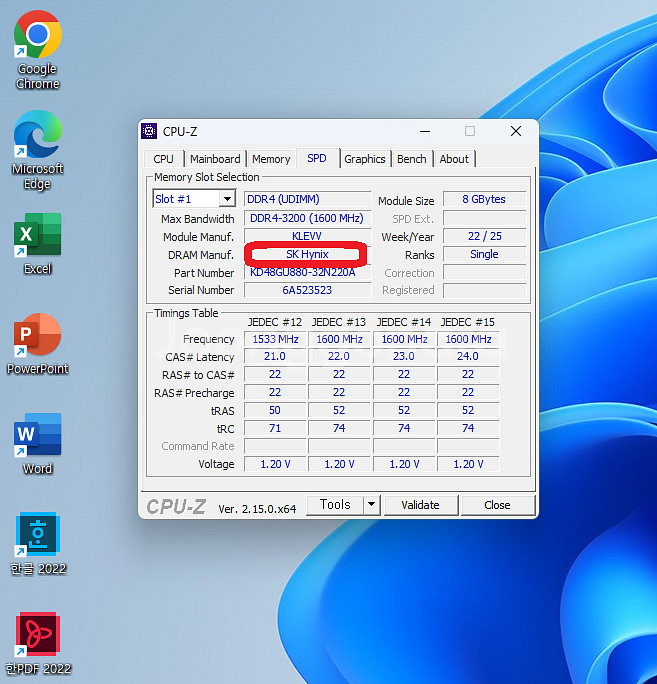Click the Frequency row label
The height and width of the screenshot is (684, 657).
209,339
